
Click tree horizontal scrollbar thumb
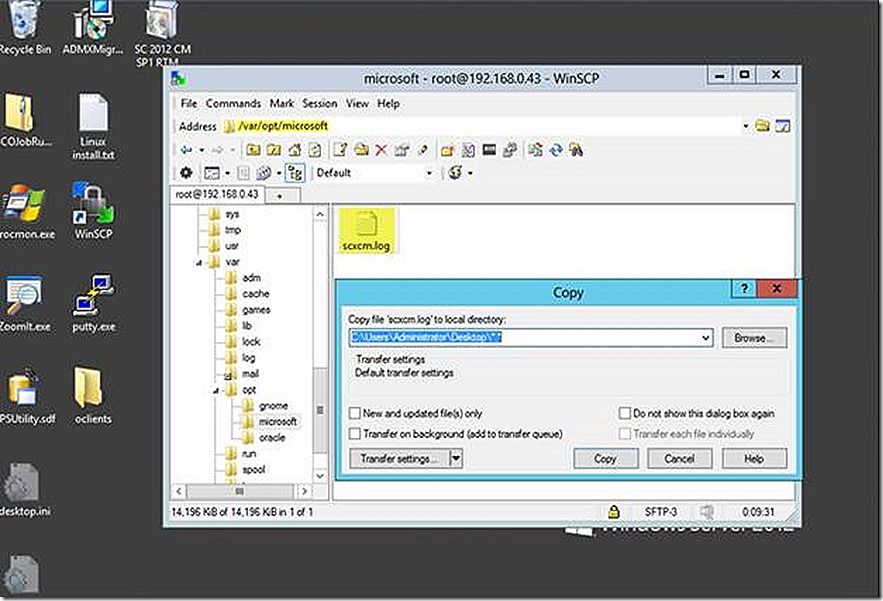click(x=240, y=491)
